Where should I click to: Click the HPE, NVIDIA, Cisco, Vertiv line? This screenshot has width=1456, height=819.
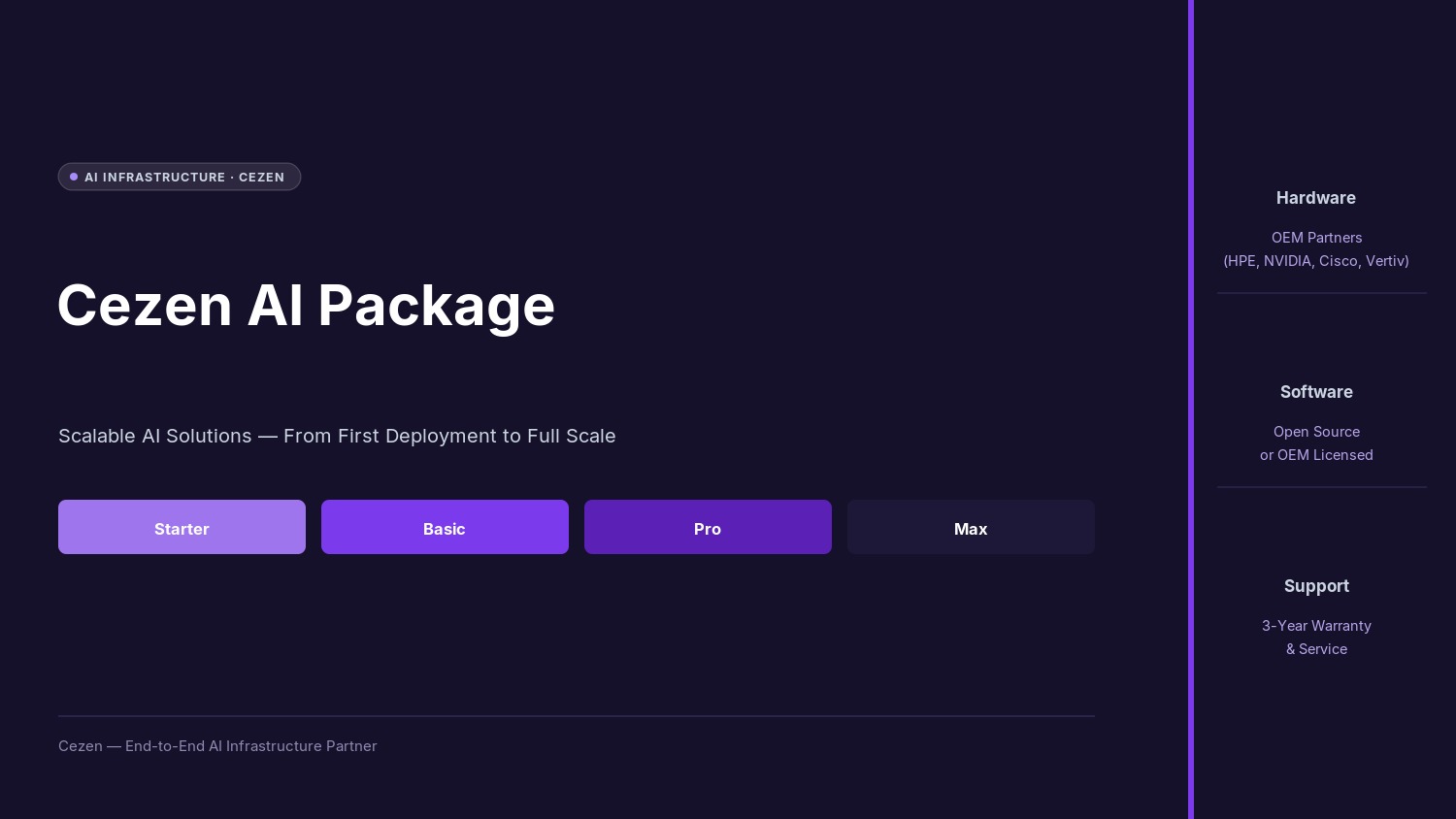tap(1316, 261)
